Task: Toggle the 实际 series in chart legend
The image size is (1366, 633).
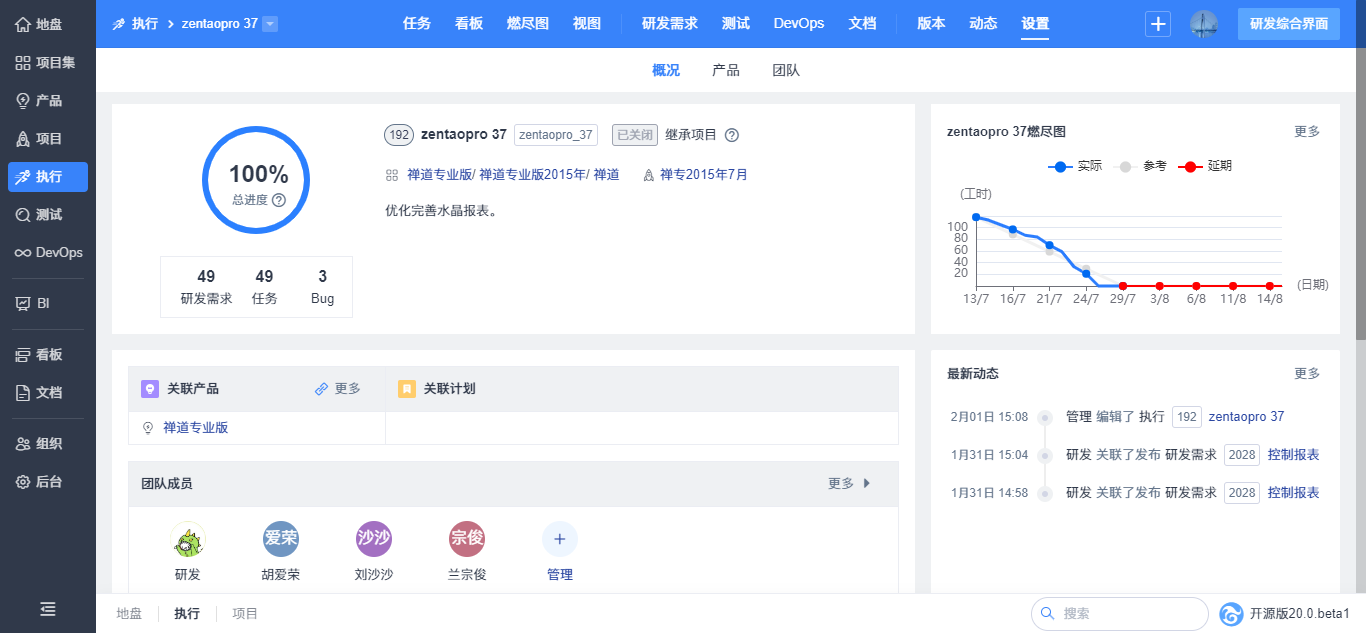Action: (x=1075, y=166)
